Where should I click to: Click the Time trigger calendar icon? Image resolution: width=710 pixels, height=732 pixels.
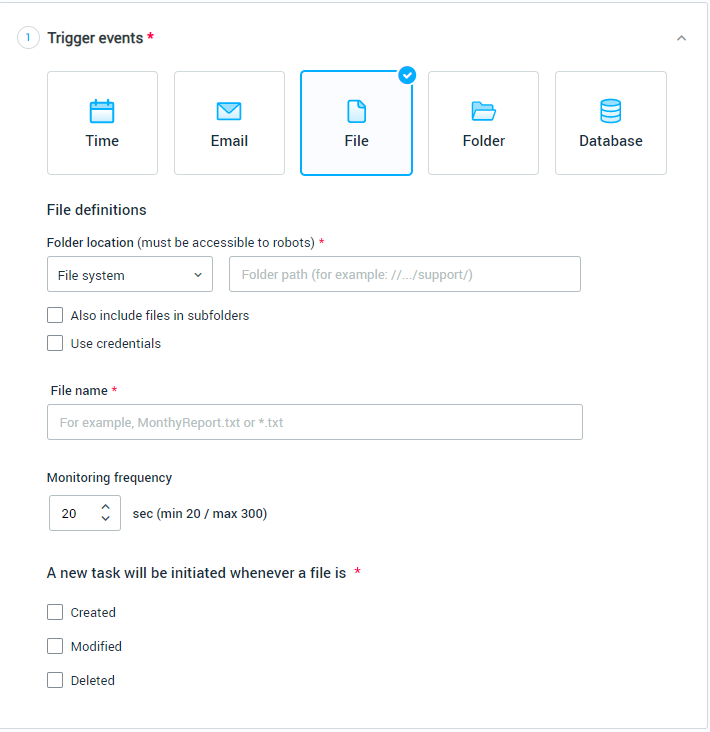[x=102, y=111]
